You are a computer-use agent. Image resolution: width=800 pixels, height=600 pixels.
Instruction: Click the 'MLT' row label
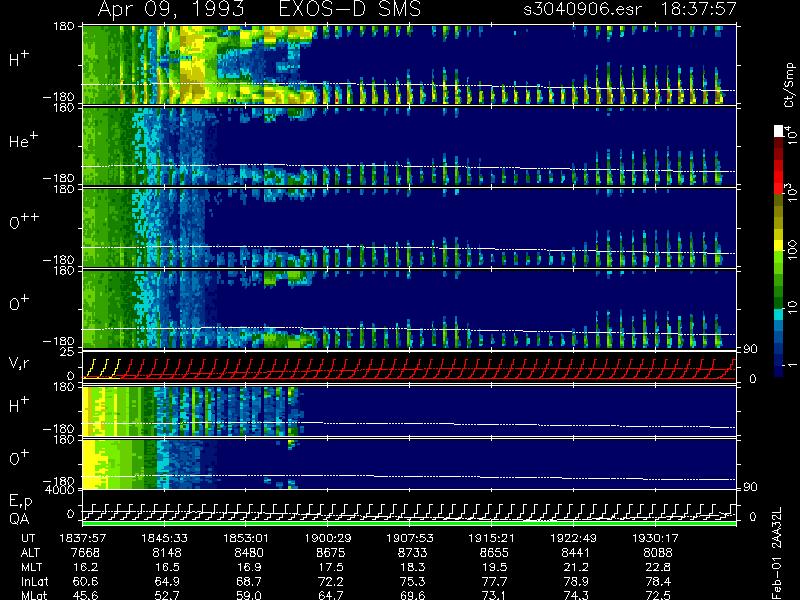coord(32,567)
